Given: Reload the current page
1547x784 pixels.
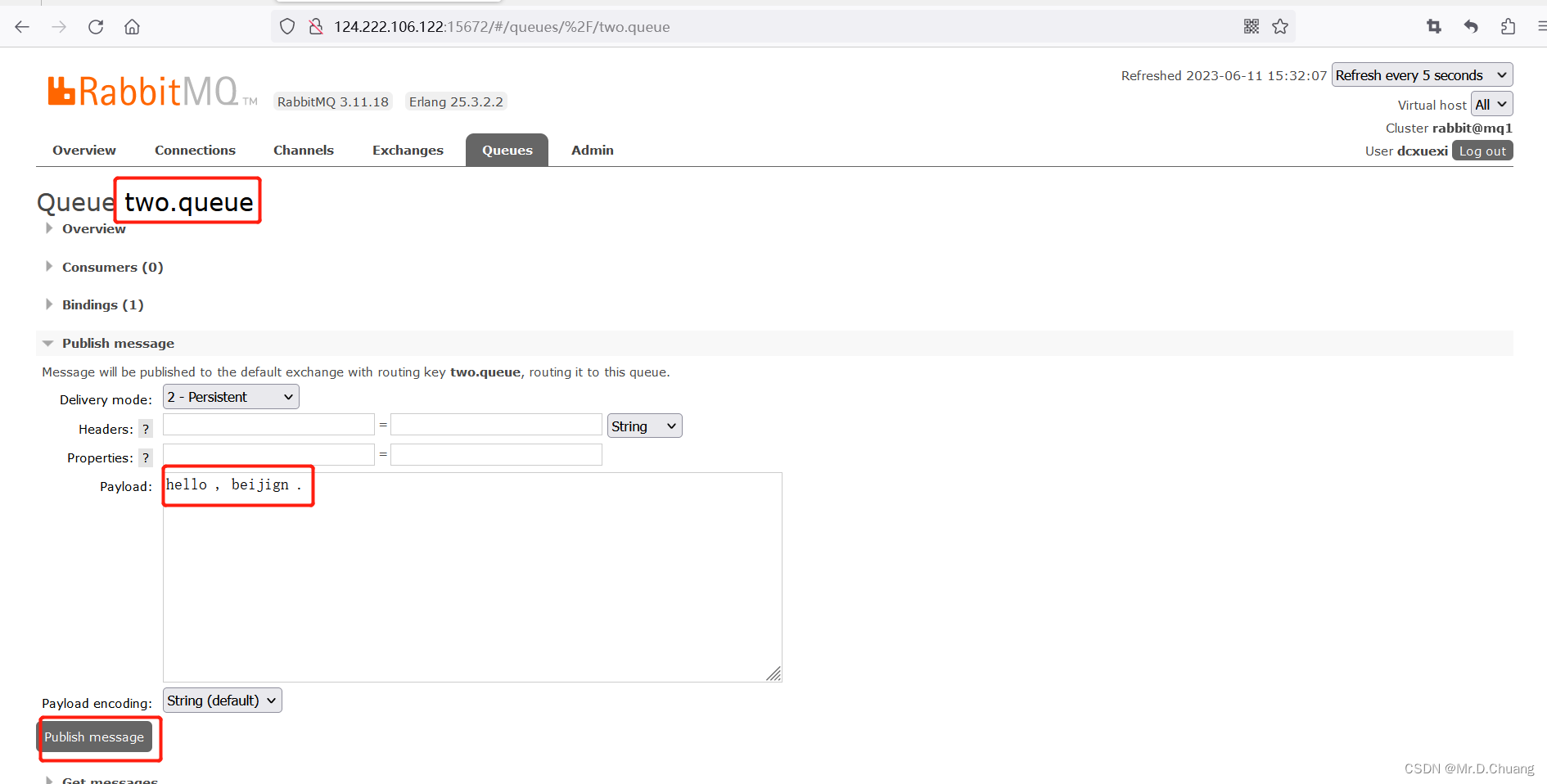Looking at the screenshot, I should [96, 27].
